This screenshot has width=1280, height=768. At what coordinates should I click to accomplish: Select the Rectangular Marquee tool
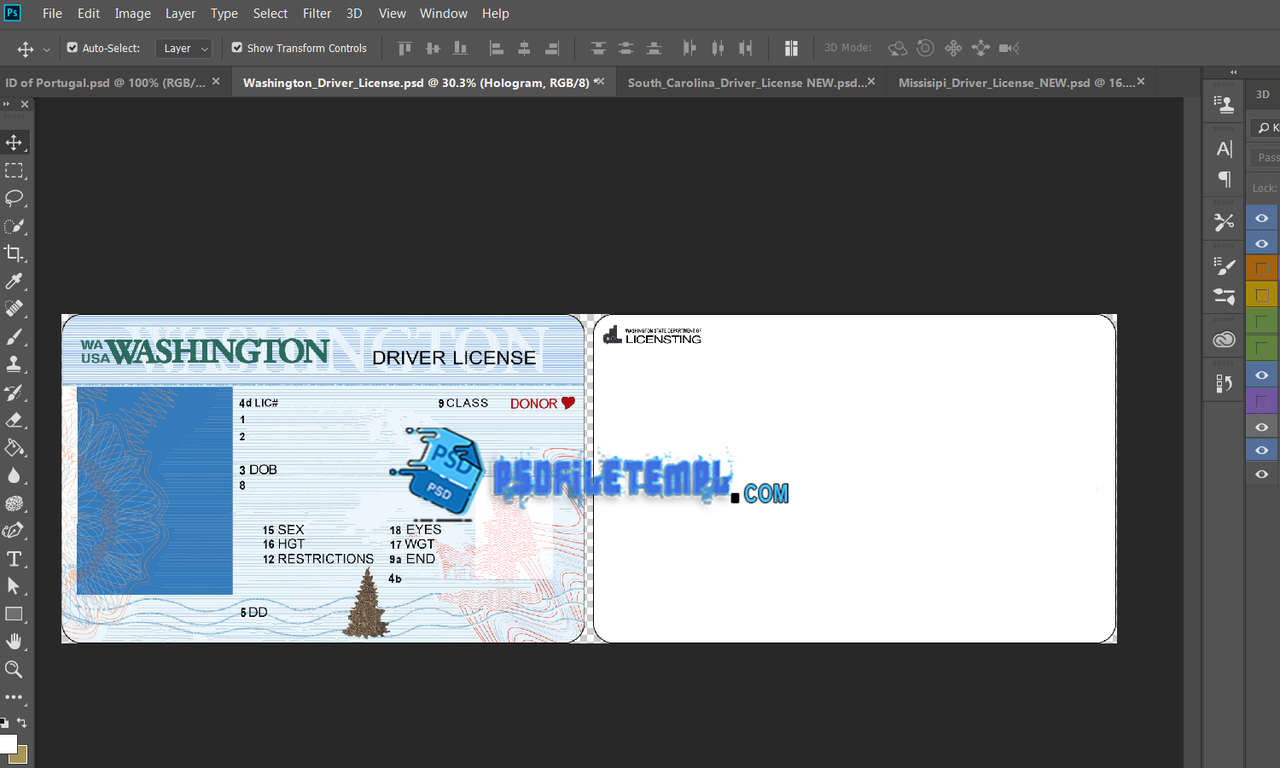pos(14,171)
